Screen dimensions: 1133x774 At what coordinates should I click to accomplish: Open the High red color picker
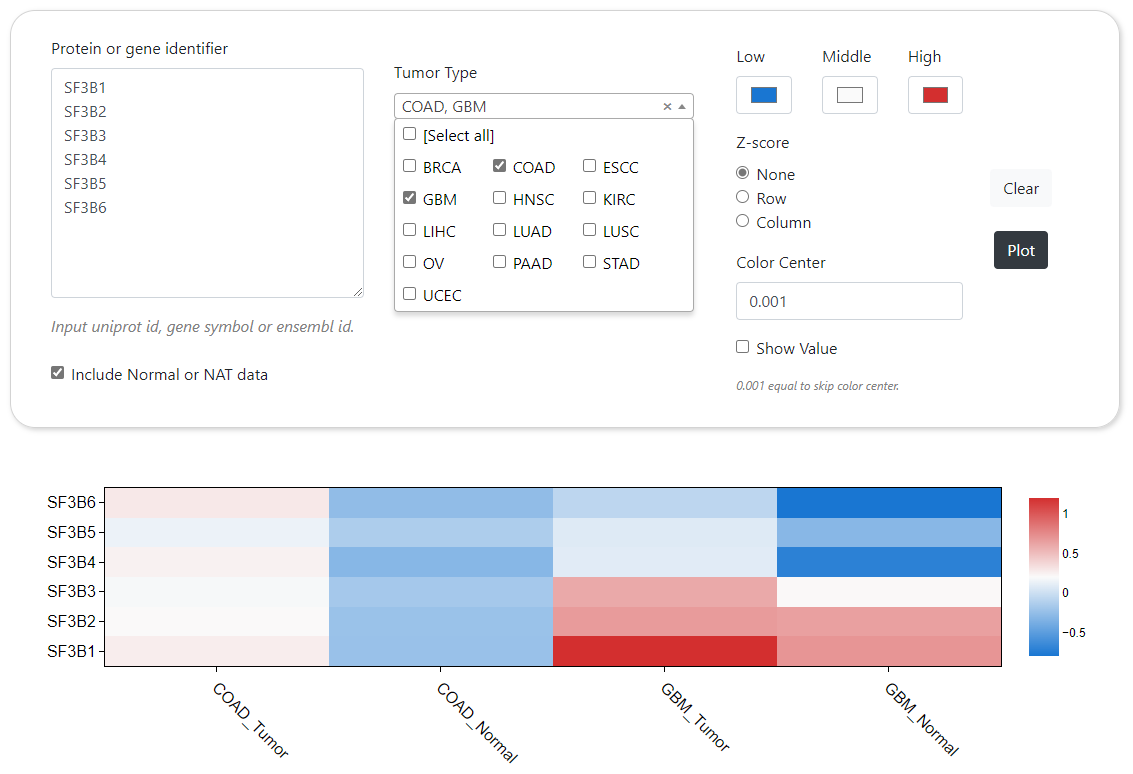[x=935, y=95]
